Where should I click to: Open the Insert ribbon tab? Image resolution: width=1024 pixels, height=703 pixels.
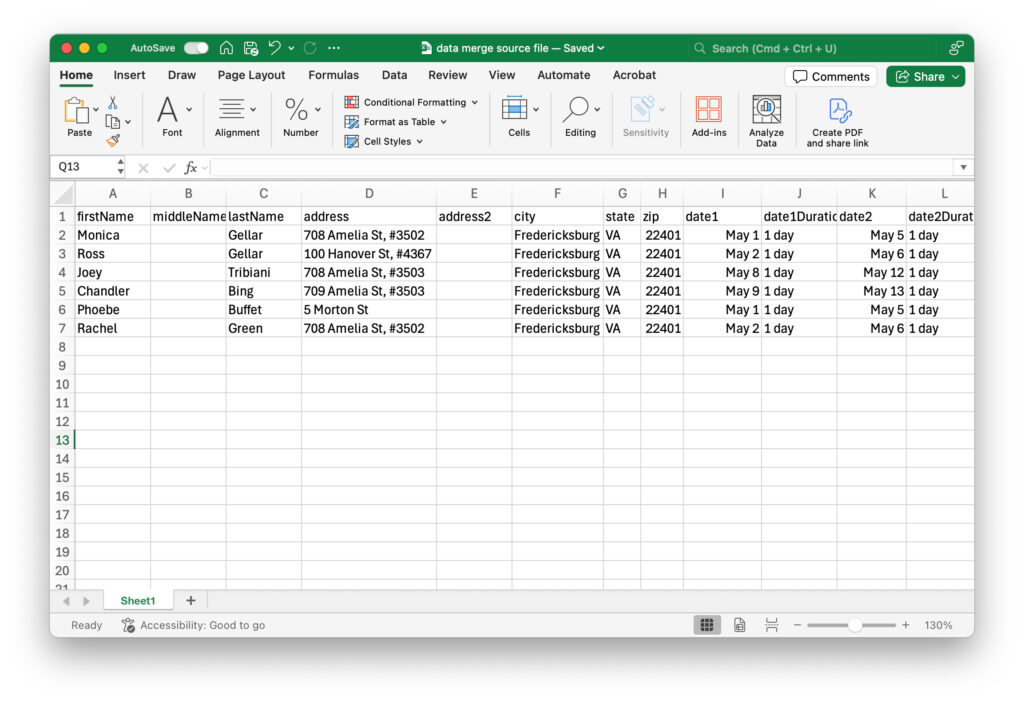click(129, 75)
